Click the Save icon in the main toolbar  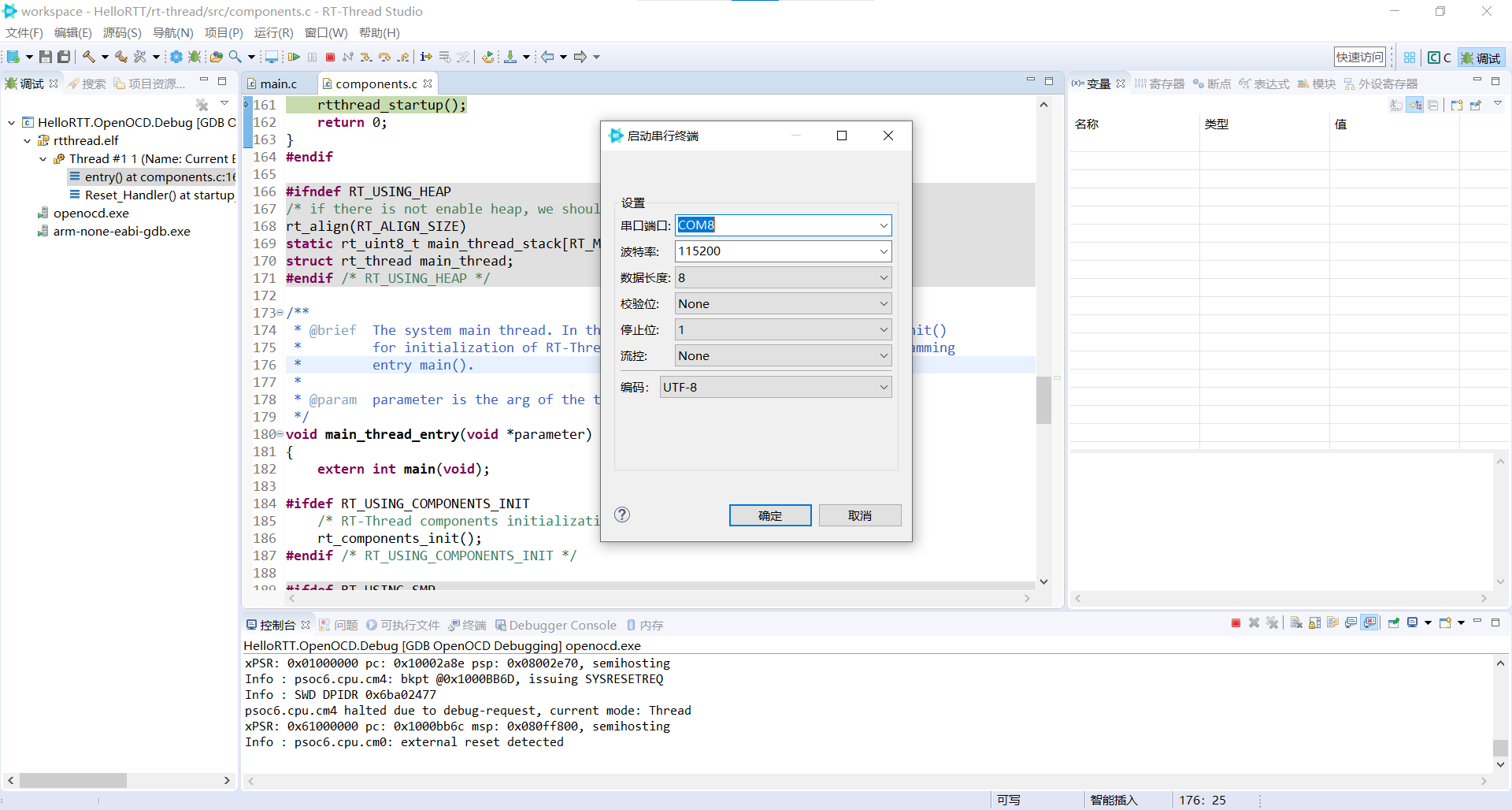point(46,57)
